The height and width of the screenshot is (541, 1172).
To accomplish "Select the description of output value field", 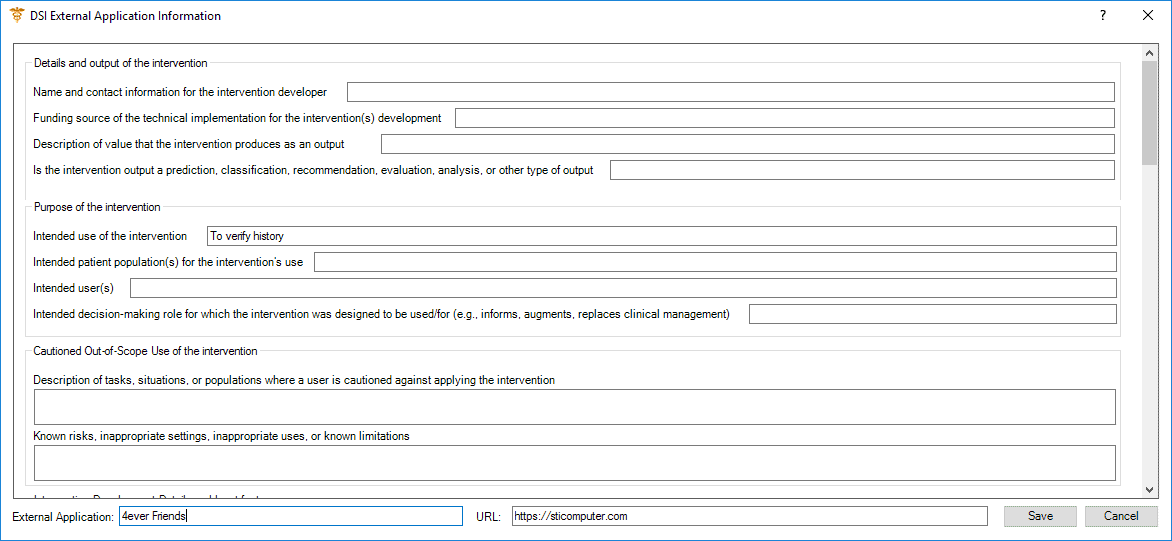I will (x=747, y=144).
